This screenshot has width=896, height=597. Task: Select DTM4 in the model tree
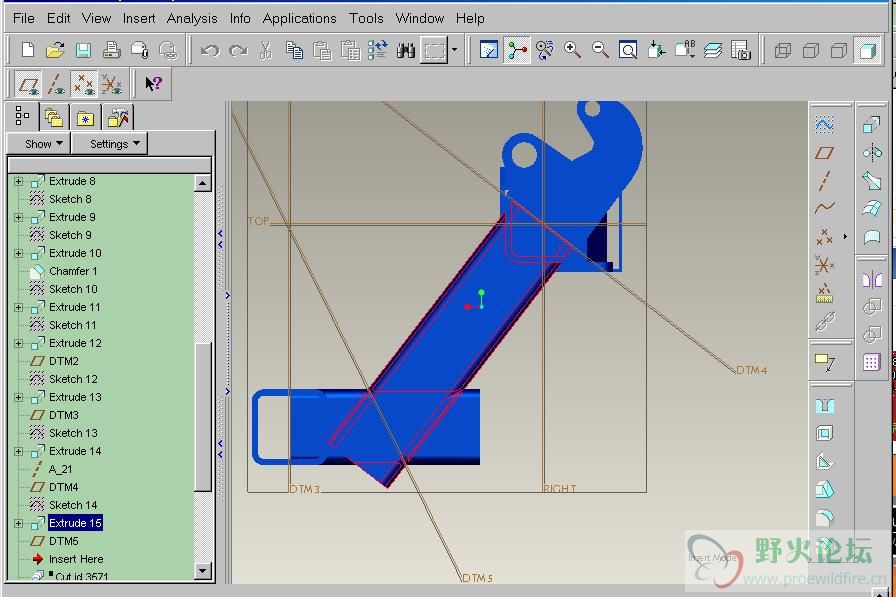(63, 487)
